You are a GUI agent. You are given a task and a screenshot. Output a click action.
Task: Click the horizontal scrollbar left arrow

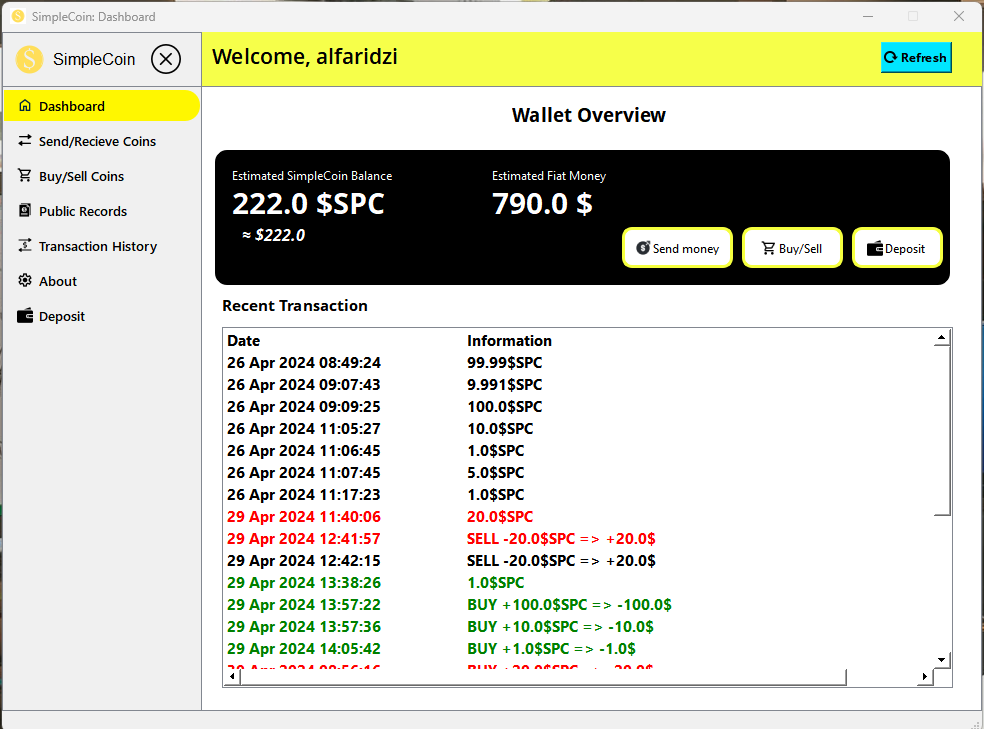(232, 676)
